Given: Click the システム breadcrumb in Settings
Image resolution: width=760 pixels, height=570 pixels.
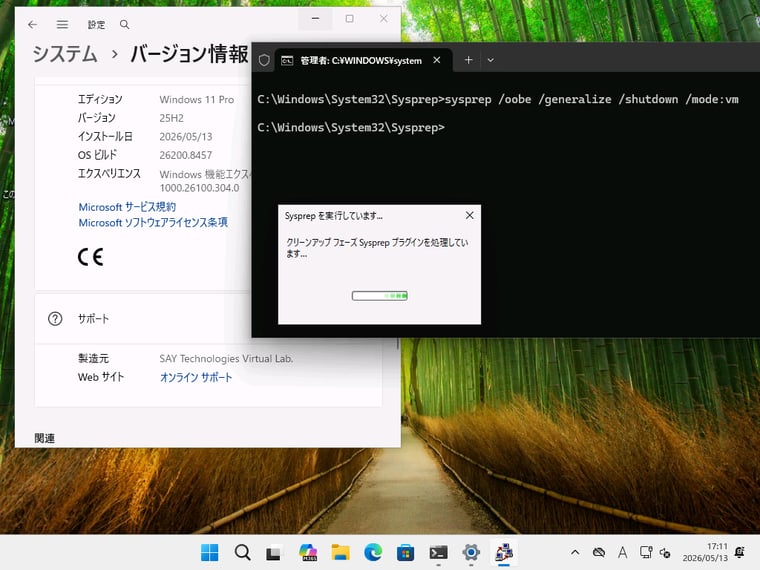Looking at the screenshot, I should coord(65,53).
